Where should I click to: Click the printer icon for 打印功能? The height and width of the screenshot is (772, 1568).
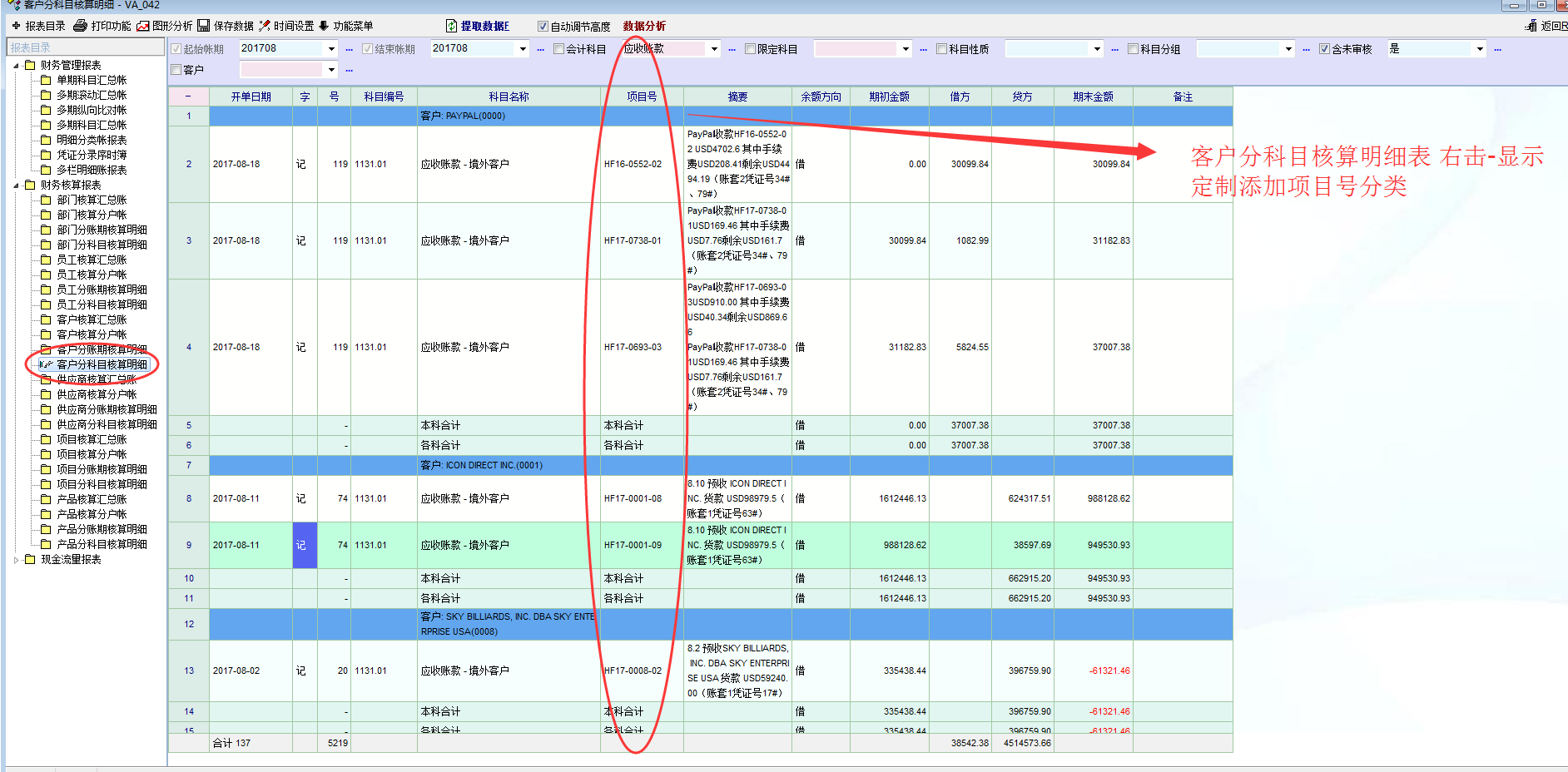pyautogui.click(x=81, y=26)
